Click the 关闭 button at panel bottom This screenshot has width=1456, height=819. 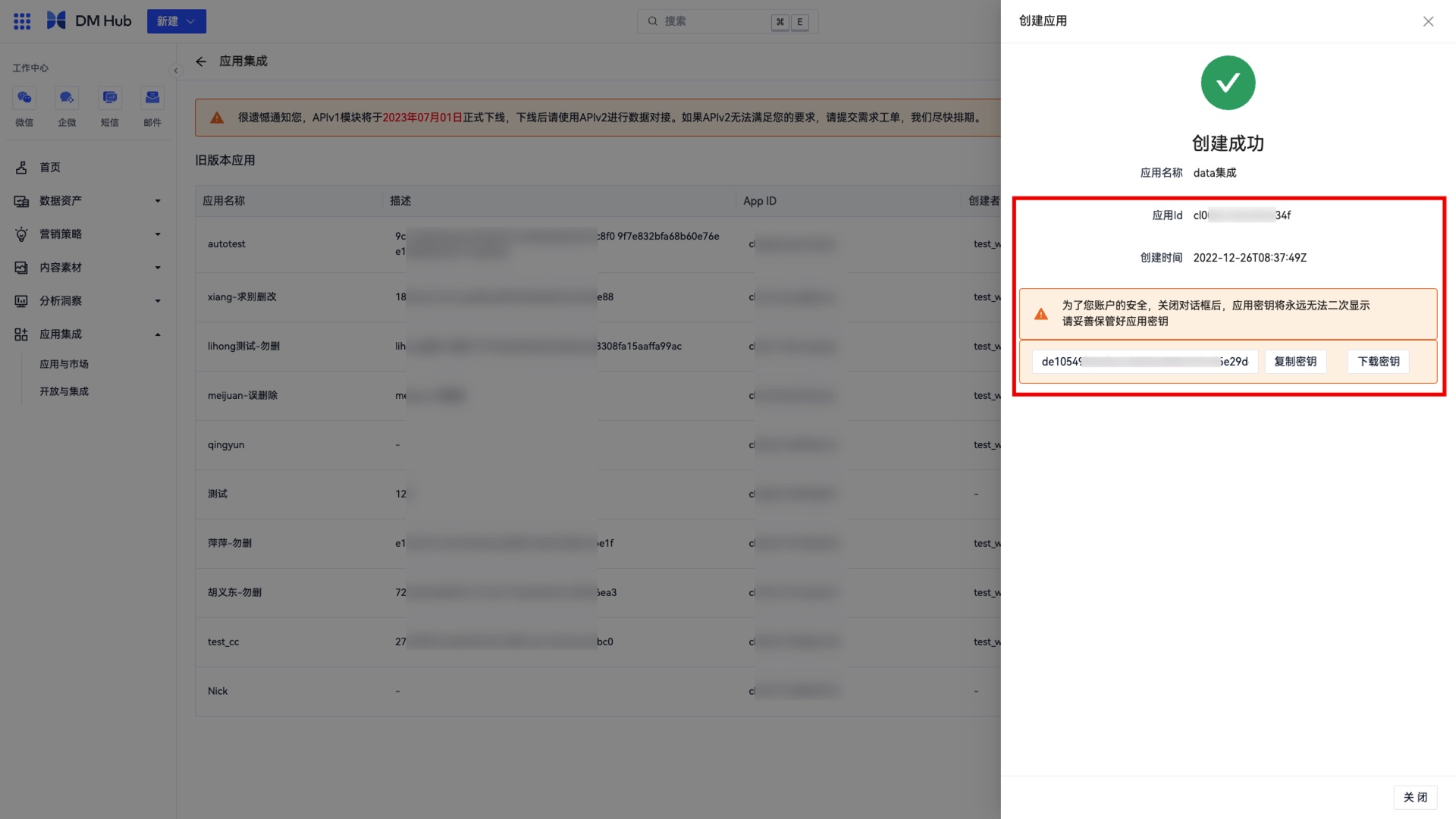[1415, 798]
